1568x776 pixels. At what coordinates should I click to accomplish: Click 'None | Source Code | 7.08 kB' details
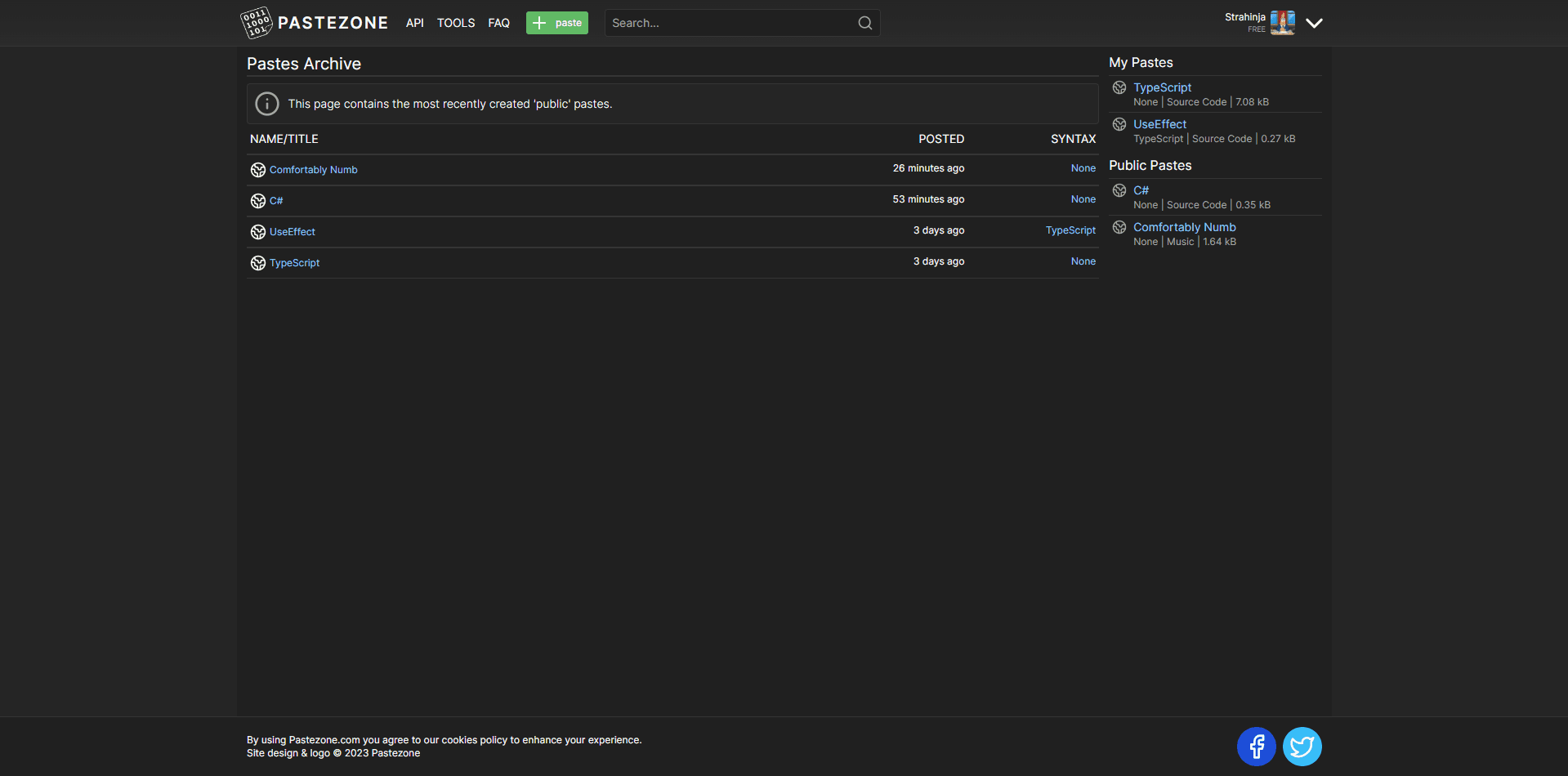[1201, 102]
